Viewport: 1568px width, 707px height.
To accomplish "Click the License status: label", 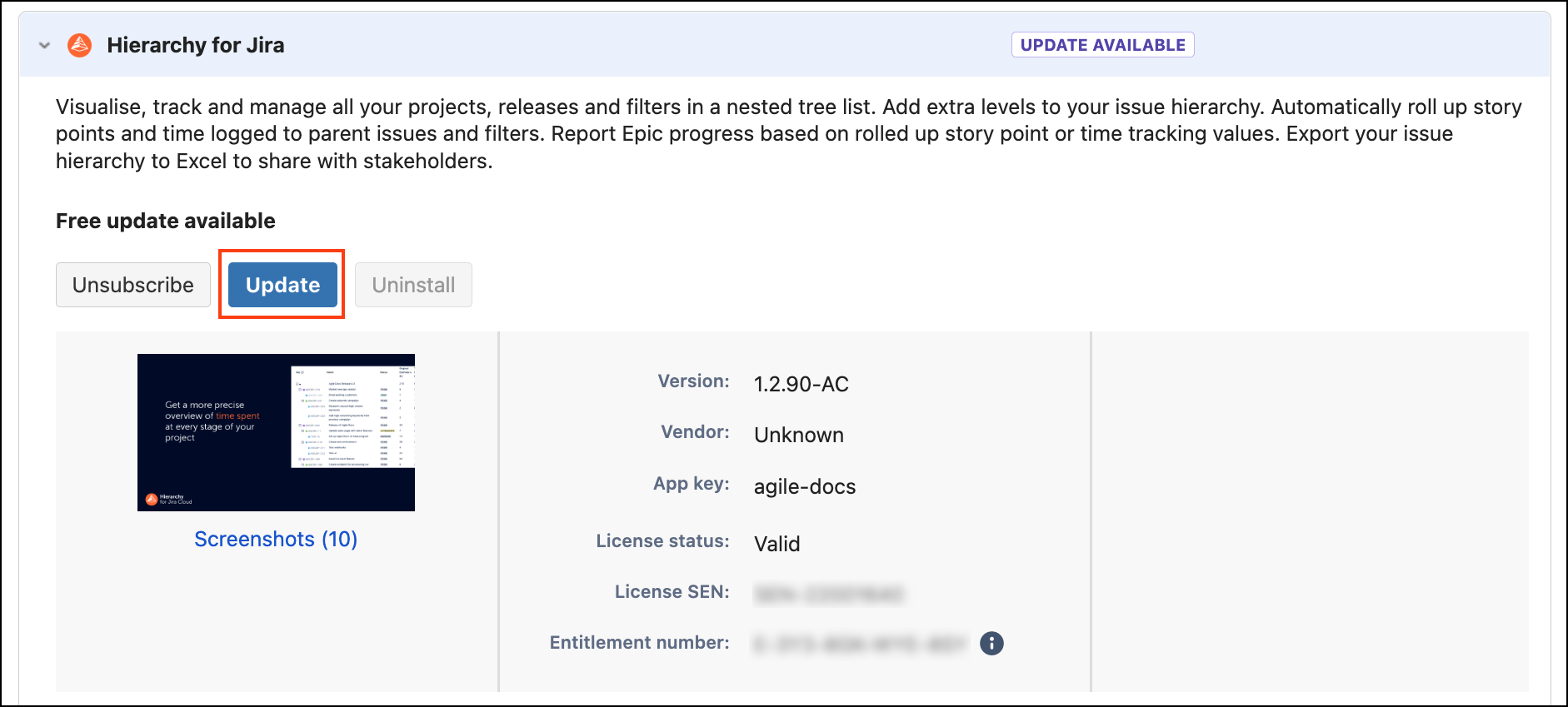I will click(662, 541).
